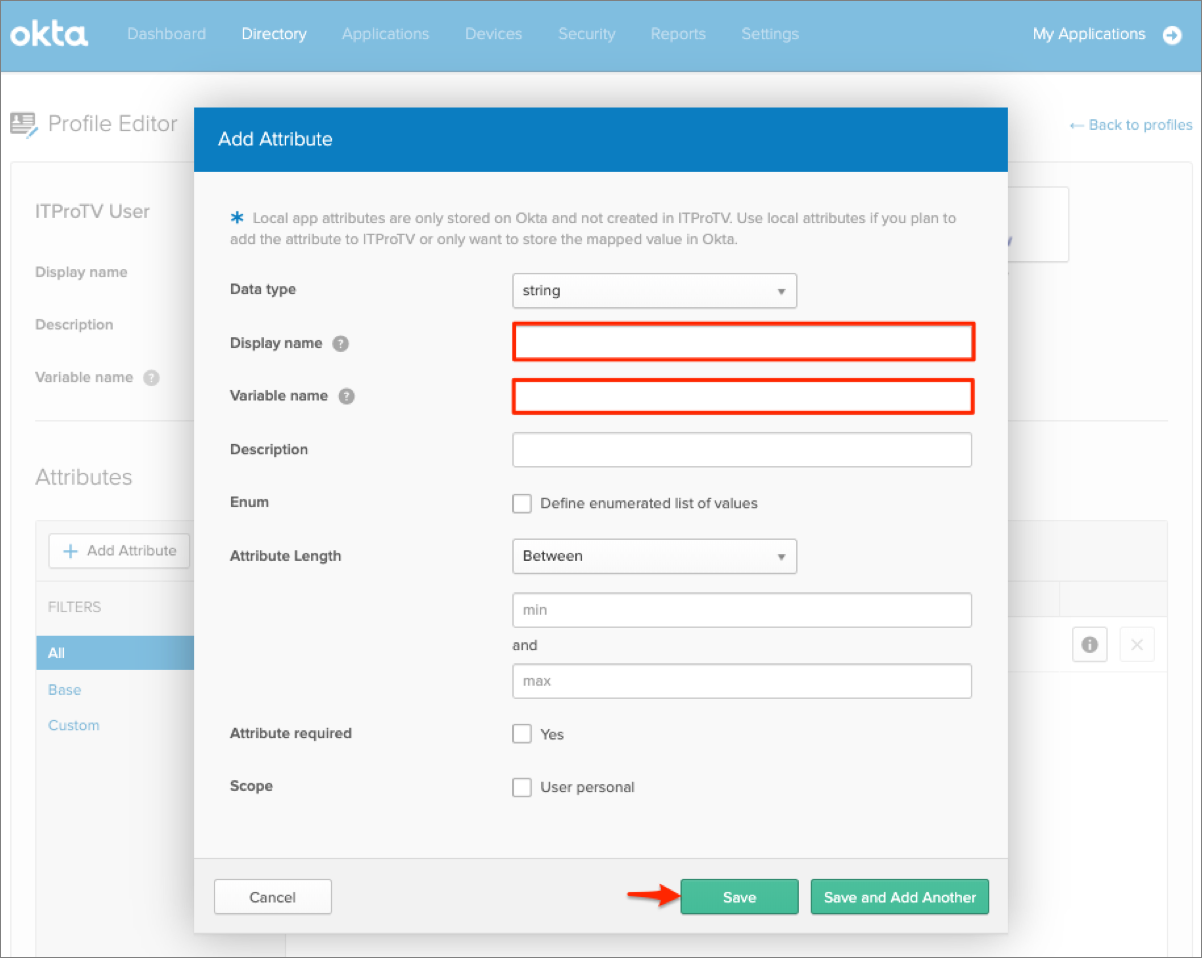Image resolution: width=1202 pixels, height=958 pixels.
Task: Click the Description input field in dialog
Action: coord(741,450)
